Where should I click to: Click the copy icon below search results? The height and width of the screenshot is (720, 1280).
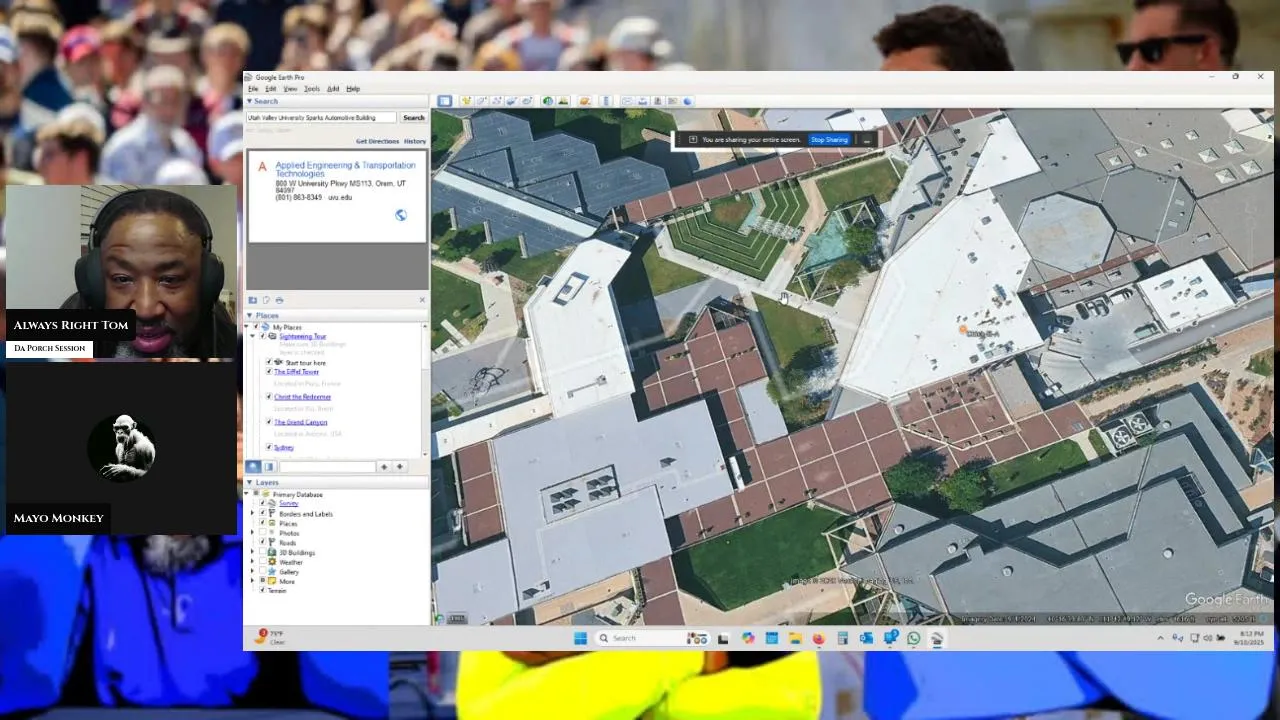266,300
